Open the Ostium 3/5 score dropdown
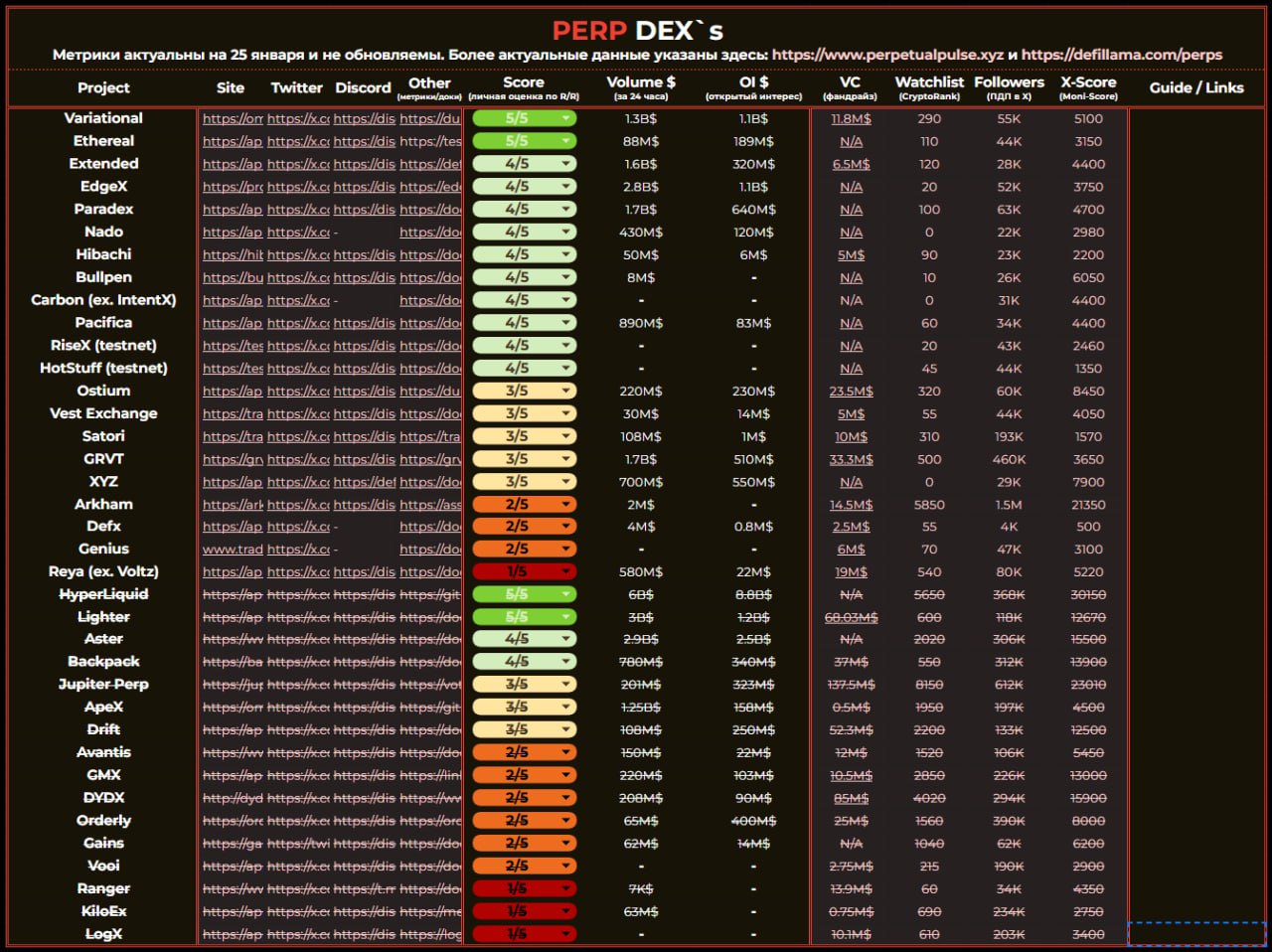1272x952 pixels. pyautogui.click(x=566, y=391)
